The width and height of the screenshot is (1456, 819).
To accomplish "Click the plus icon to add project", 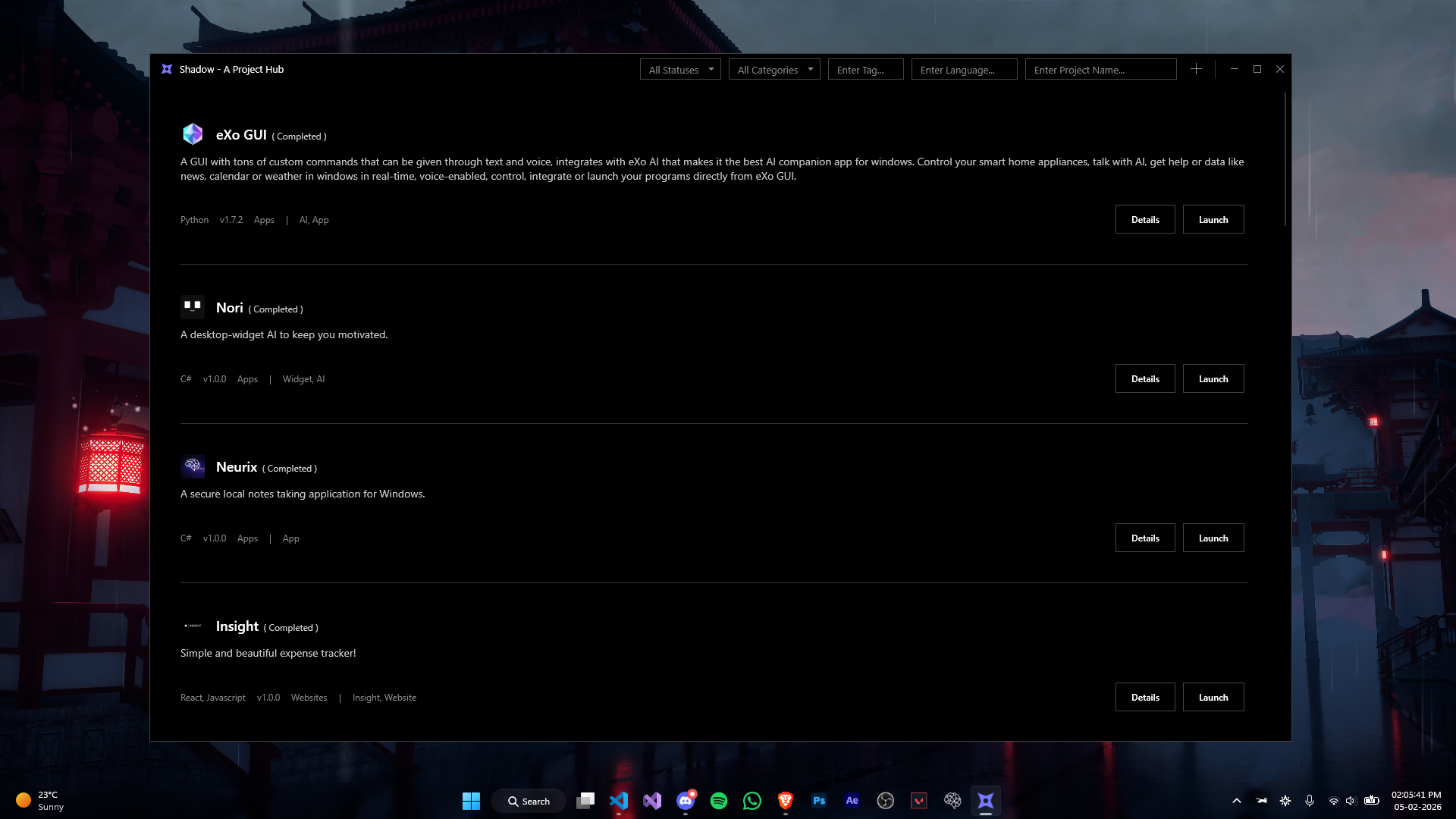I will pyautogui.click(x=1196, y=69).
